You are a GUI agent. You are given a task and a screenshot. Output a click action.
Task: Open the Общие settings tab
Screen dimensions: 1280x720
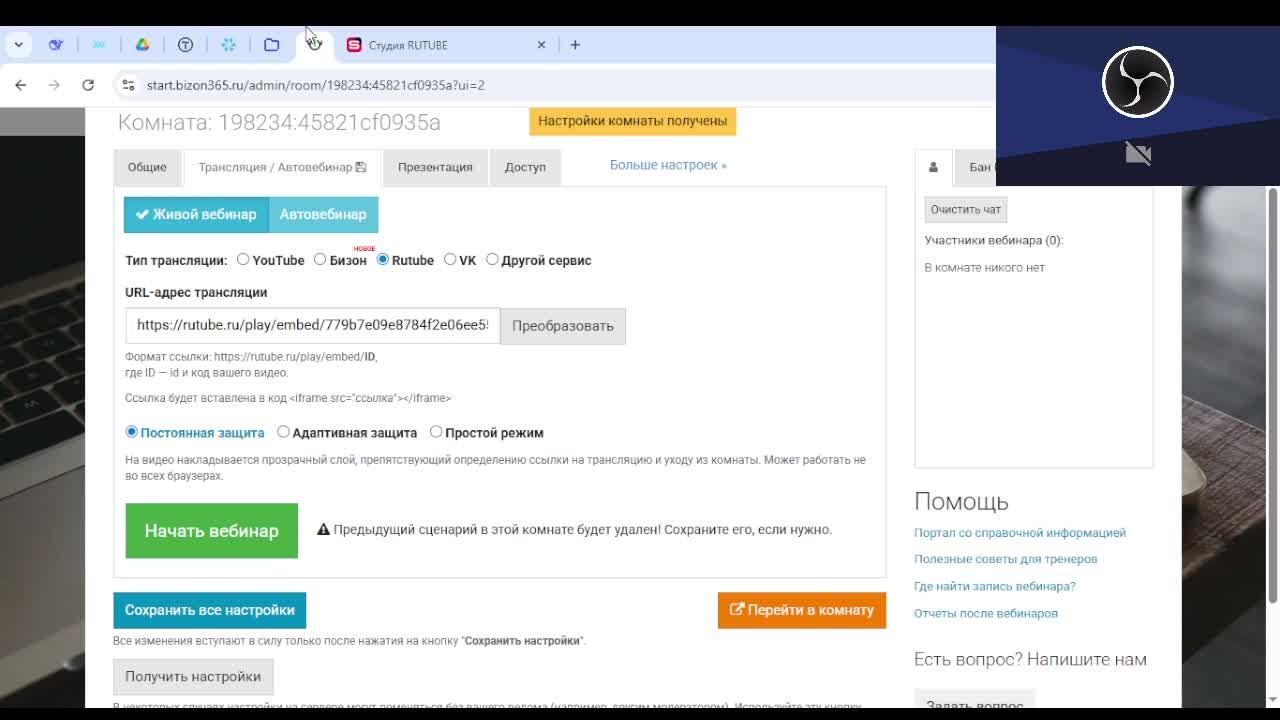pyautogui.click(x=147, y=167)
